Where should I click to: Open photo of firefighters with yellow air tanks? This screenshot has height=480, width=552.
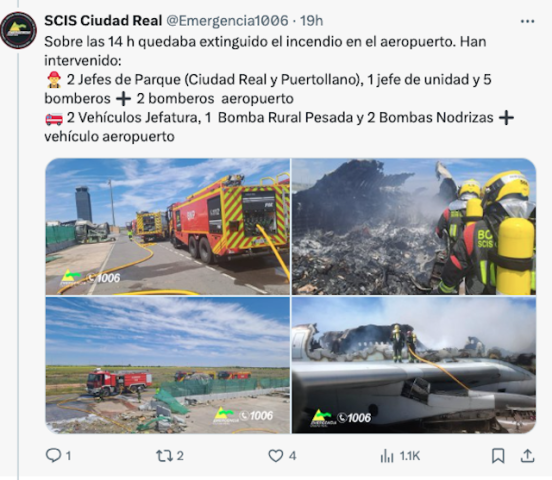[414, 226]
